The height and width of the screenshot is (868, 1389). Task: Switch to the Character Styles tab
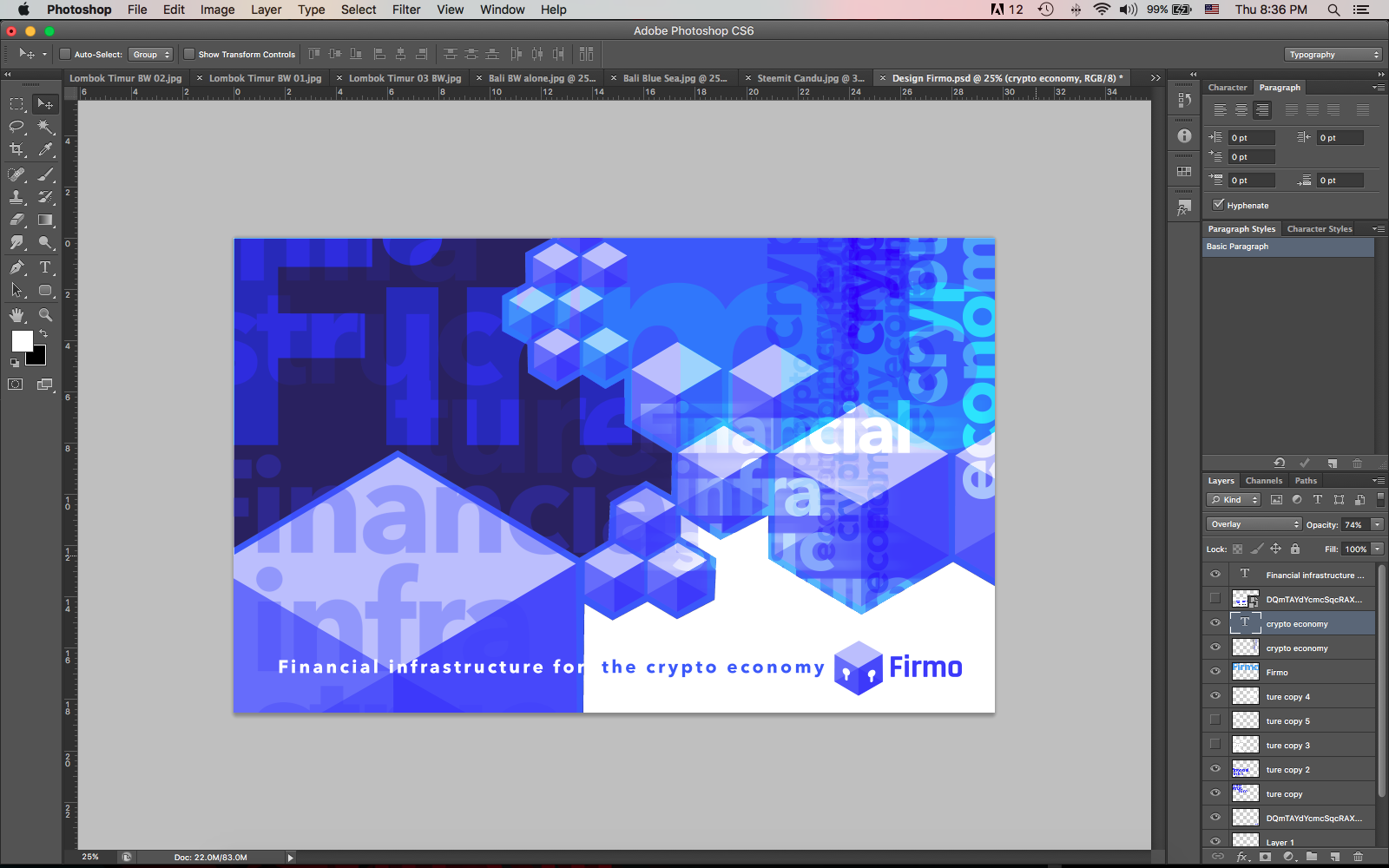tap(1320, 229)
